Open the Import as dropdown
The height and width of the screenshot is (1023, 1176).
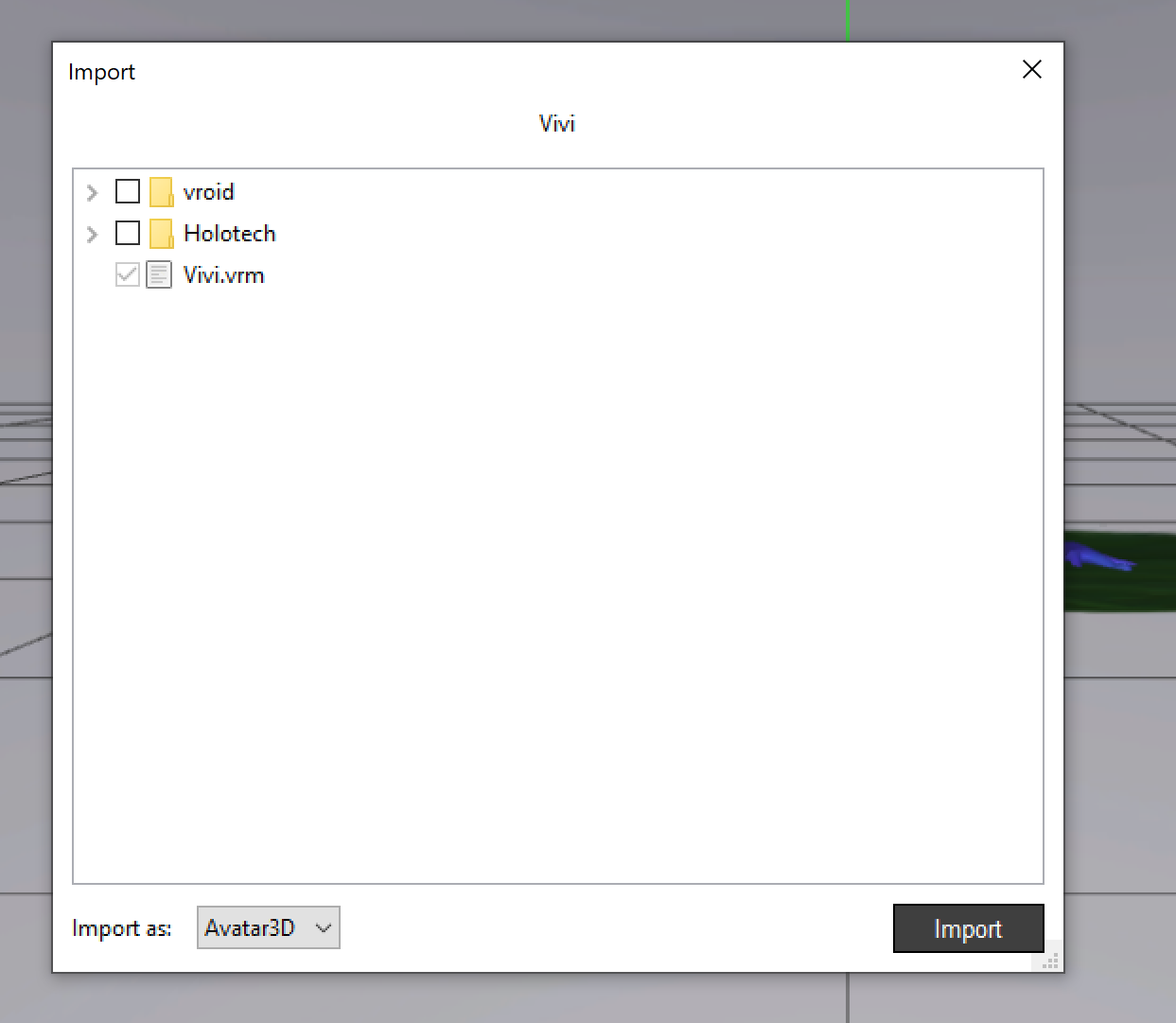click(x=268, y=927)
